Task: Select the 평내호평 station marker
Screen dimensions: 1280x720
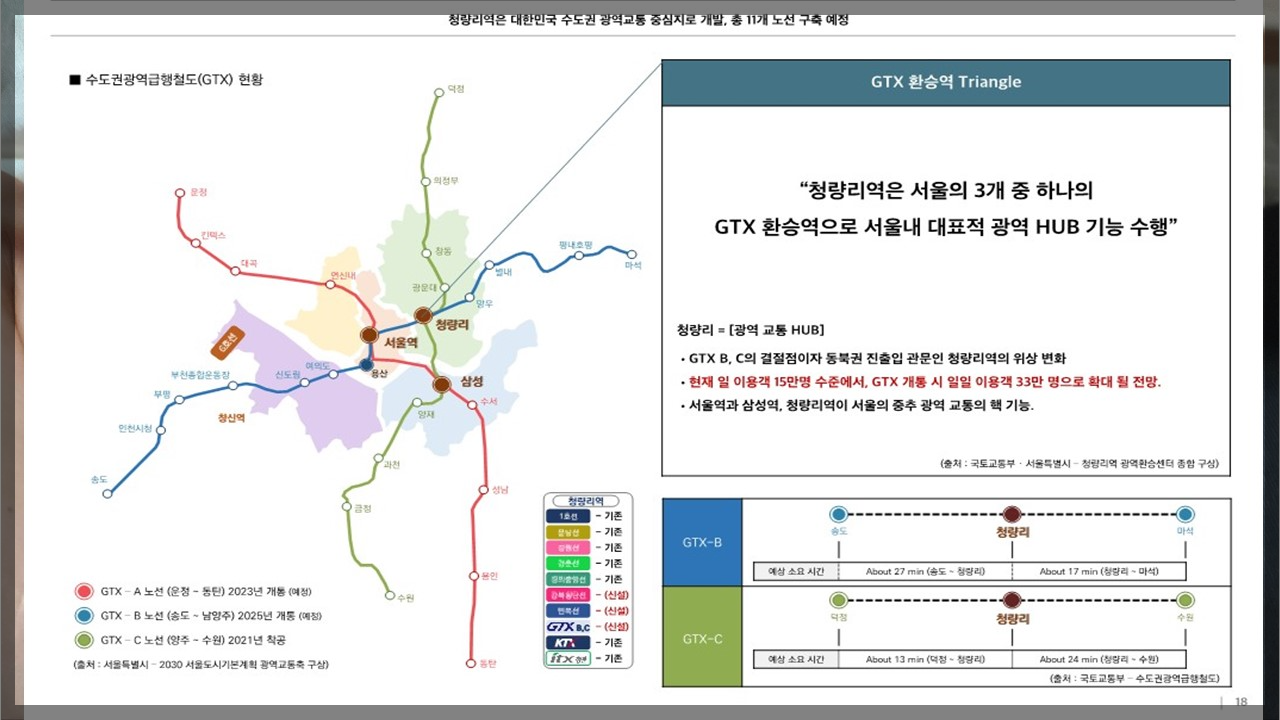Action: tap(578, 255)
